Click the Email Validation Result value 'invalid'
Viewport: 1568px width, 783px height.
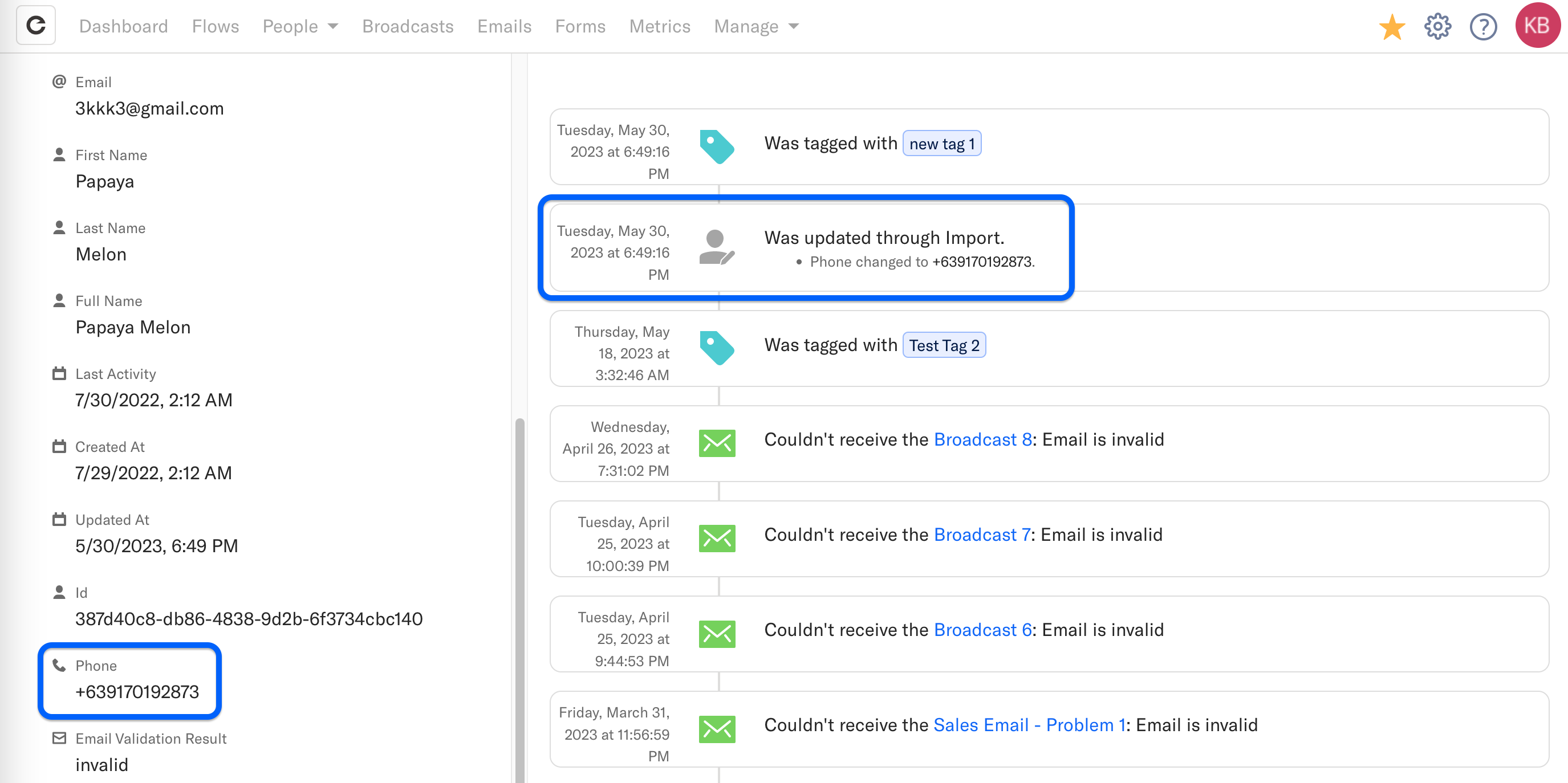pos(101,765)
